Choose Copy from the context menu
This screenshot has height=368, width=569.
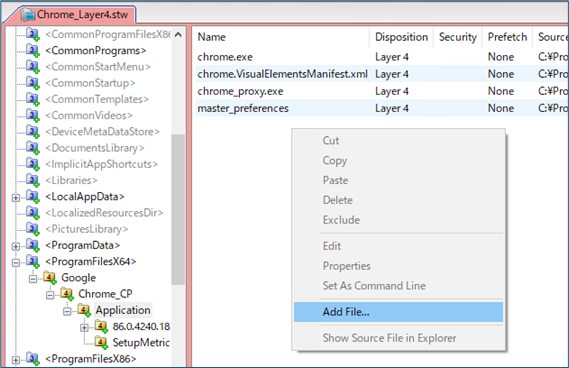398,160
